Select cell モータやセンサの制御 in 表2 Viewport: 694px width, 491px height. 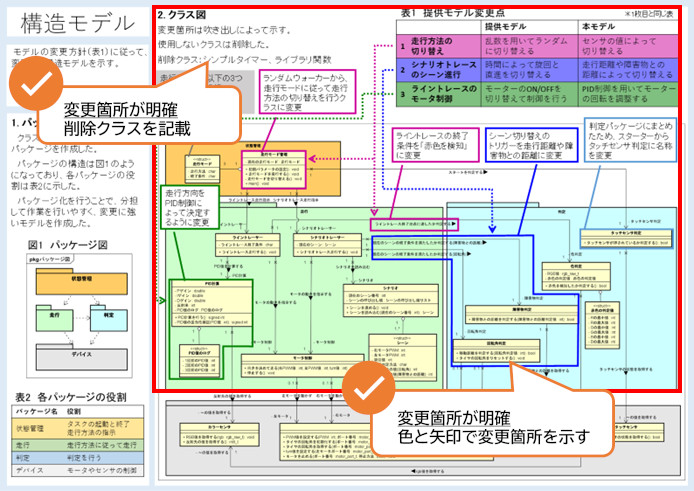(102, 470)
